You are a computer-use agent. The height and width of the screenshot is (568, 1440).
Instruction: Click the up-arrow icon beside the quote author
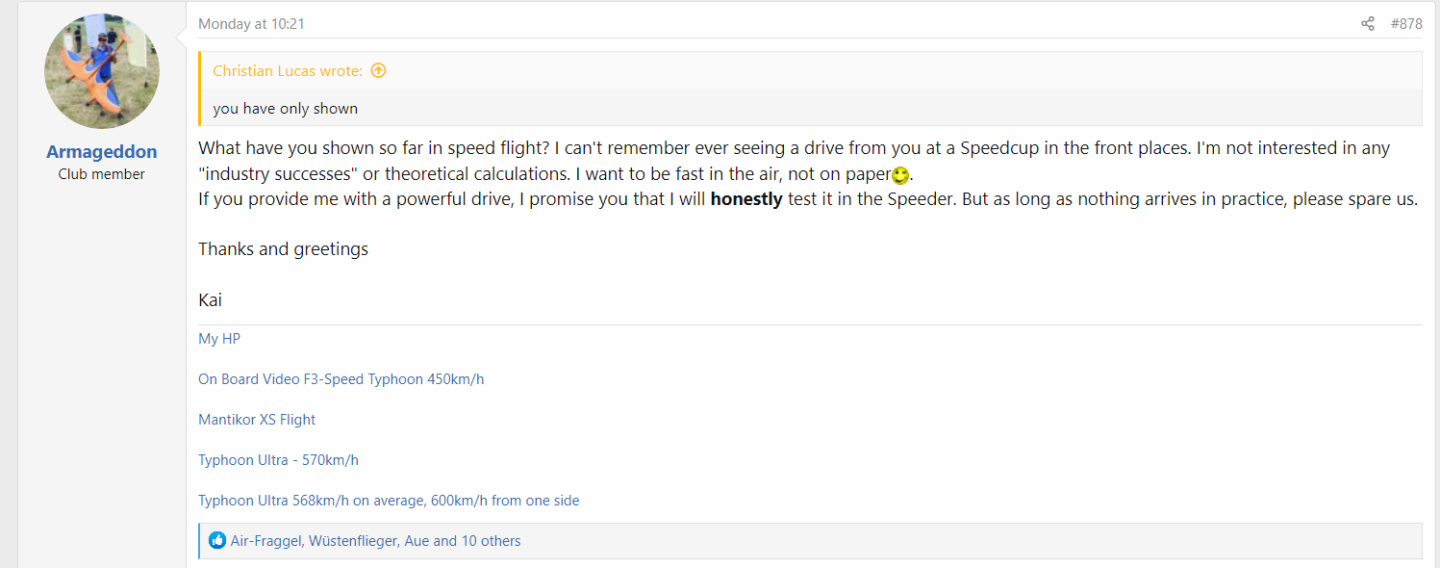pyautogui.click(x=378, y=71)
